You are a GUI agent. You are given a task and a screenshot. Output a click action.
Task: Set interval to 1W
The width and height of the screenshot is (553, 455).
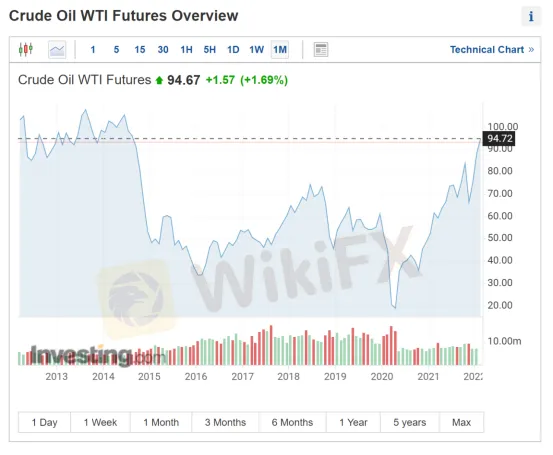tap(256, 49)
